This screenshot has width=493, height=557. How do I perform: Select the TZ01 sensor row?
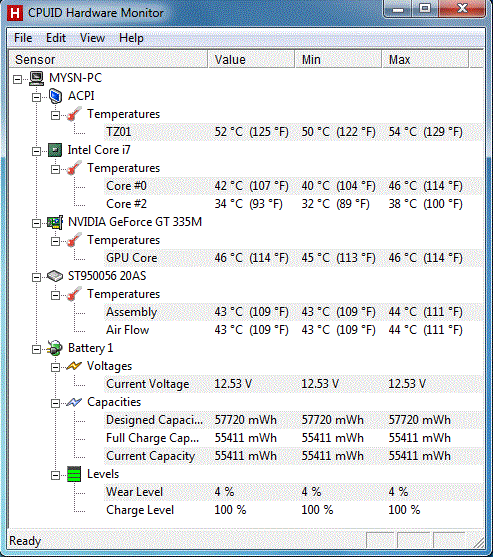(293, 132)
